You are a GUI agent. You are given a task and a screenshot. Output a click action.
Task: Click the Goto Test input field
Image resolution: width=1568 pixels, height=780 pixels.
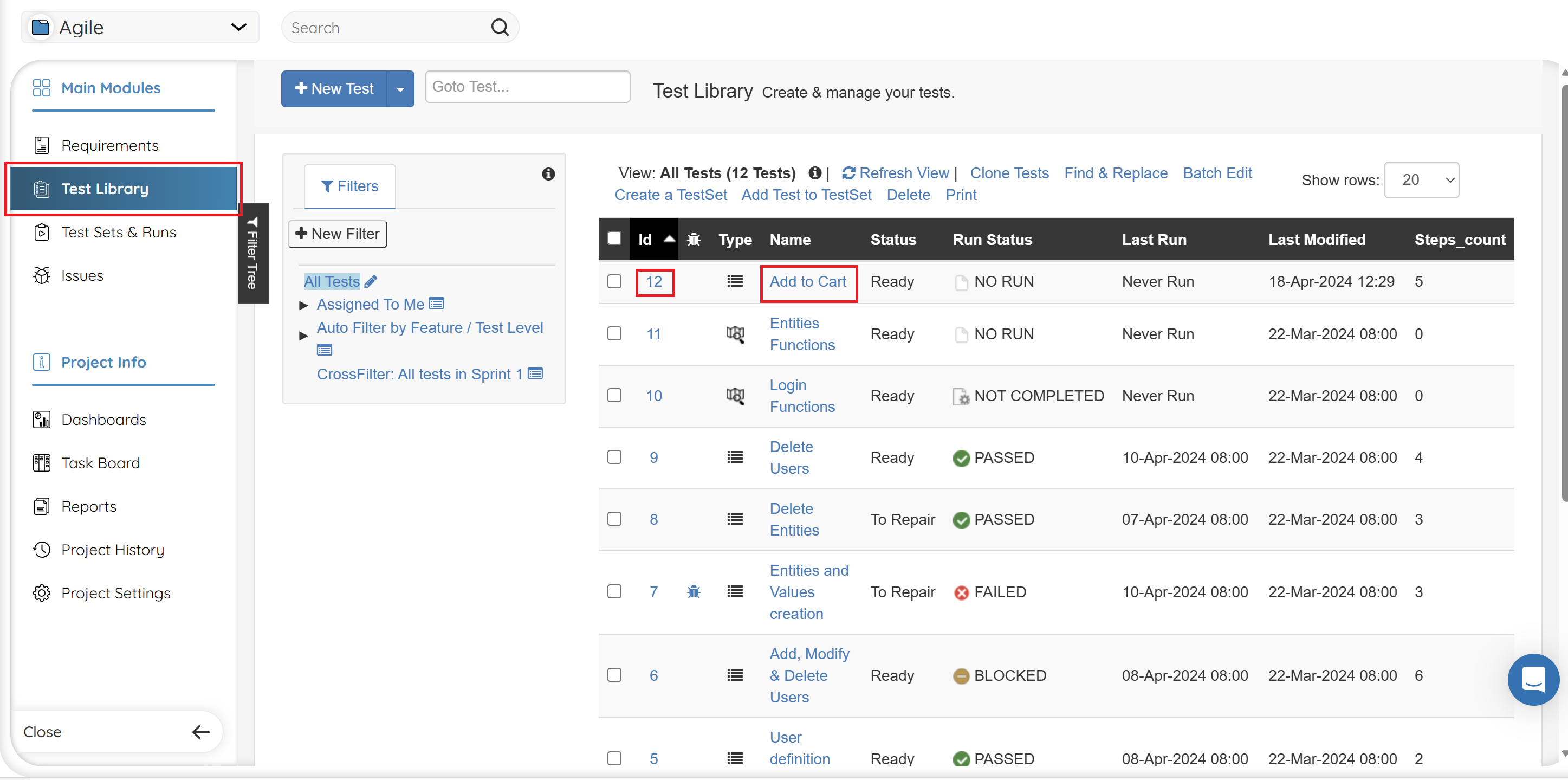pos(527,87)
